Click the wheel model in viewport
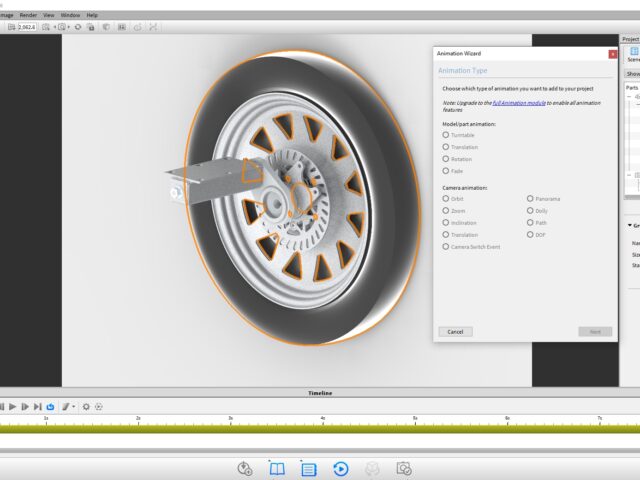 302,198
